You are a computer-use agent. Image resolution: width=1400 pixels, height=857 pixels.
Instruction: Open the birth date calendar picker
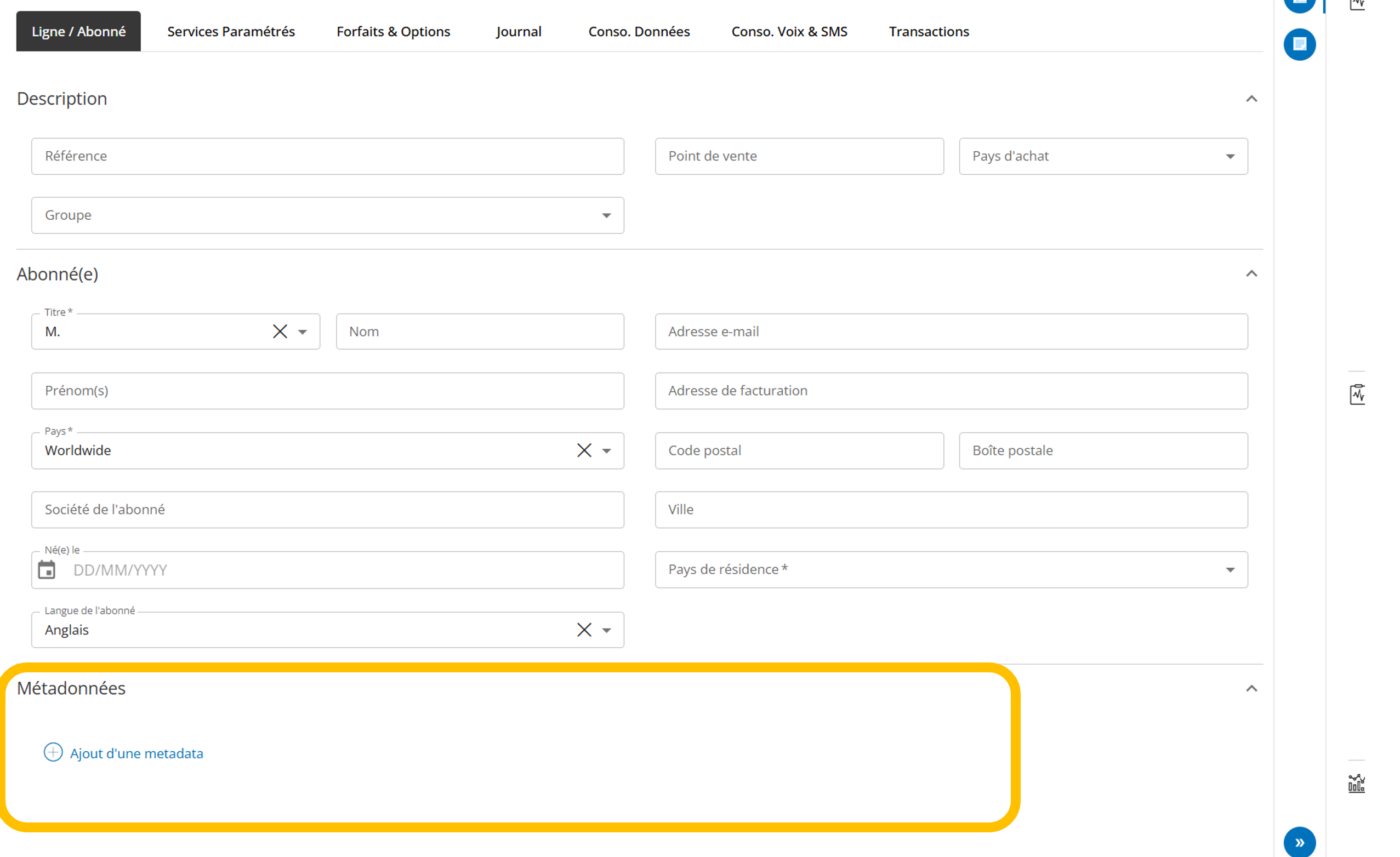point(47,570)
